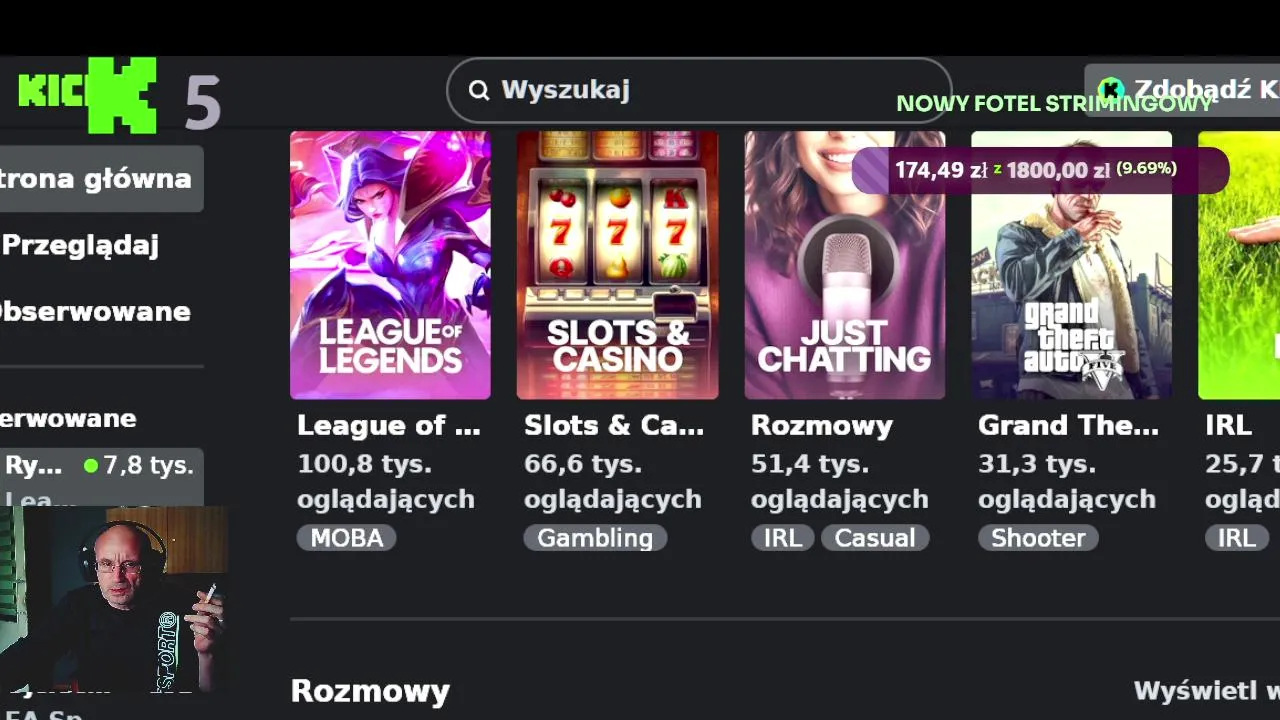
Task: Open the Grand Theft Auto V thumbnail
Action: point(1071,265)
